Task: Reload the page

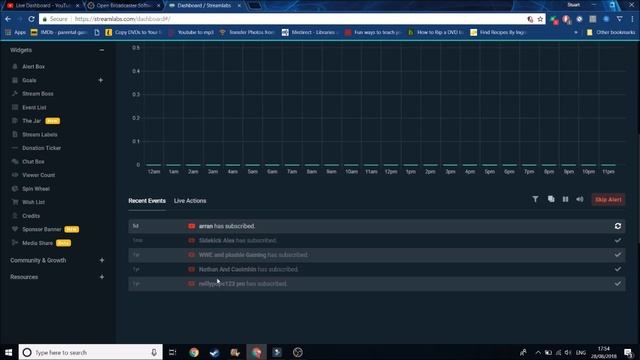Action: [31, 19]
